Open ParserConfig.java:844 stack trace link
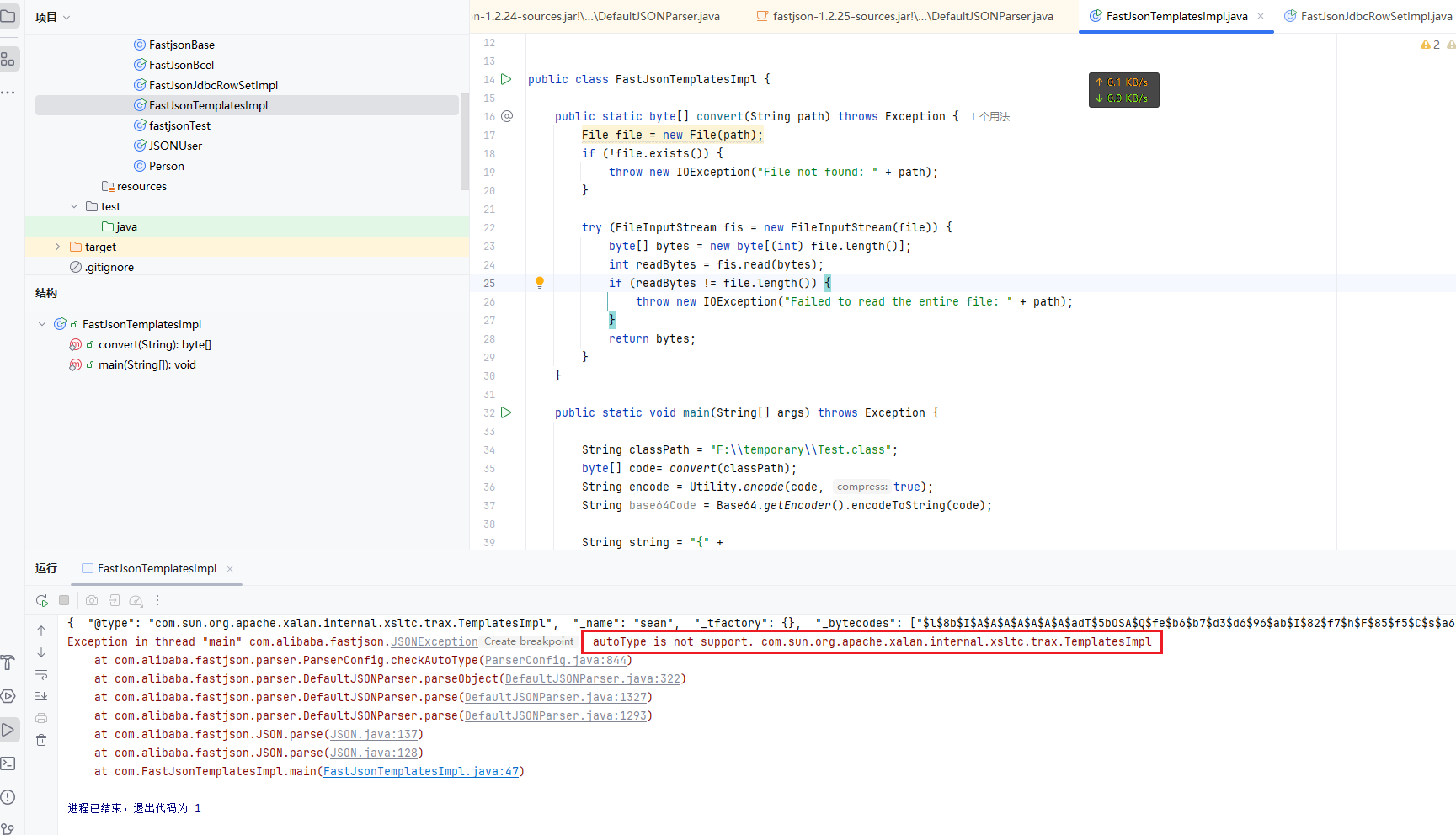1456x835 pixels. click(556, 660)
